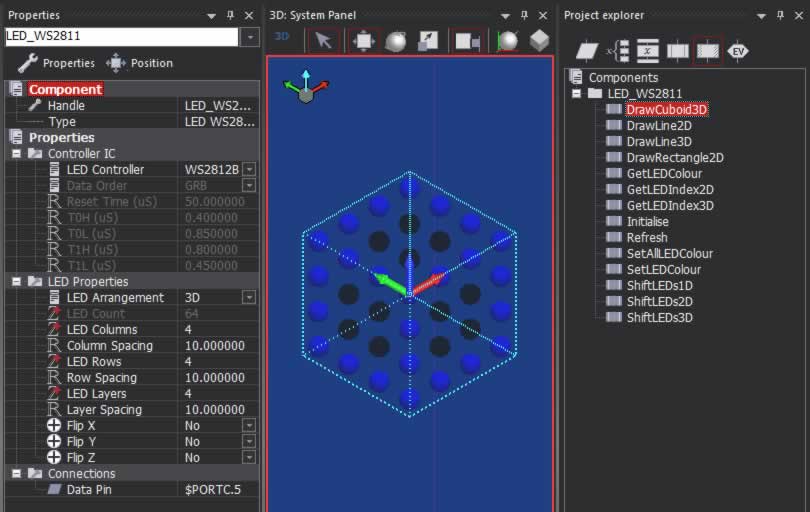Open the Flip X dropdown

(249, 426)
